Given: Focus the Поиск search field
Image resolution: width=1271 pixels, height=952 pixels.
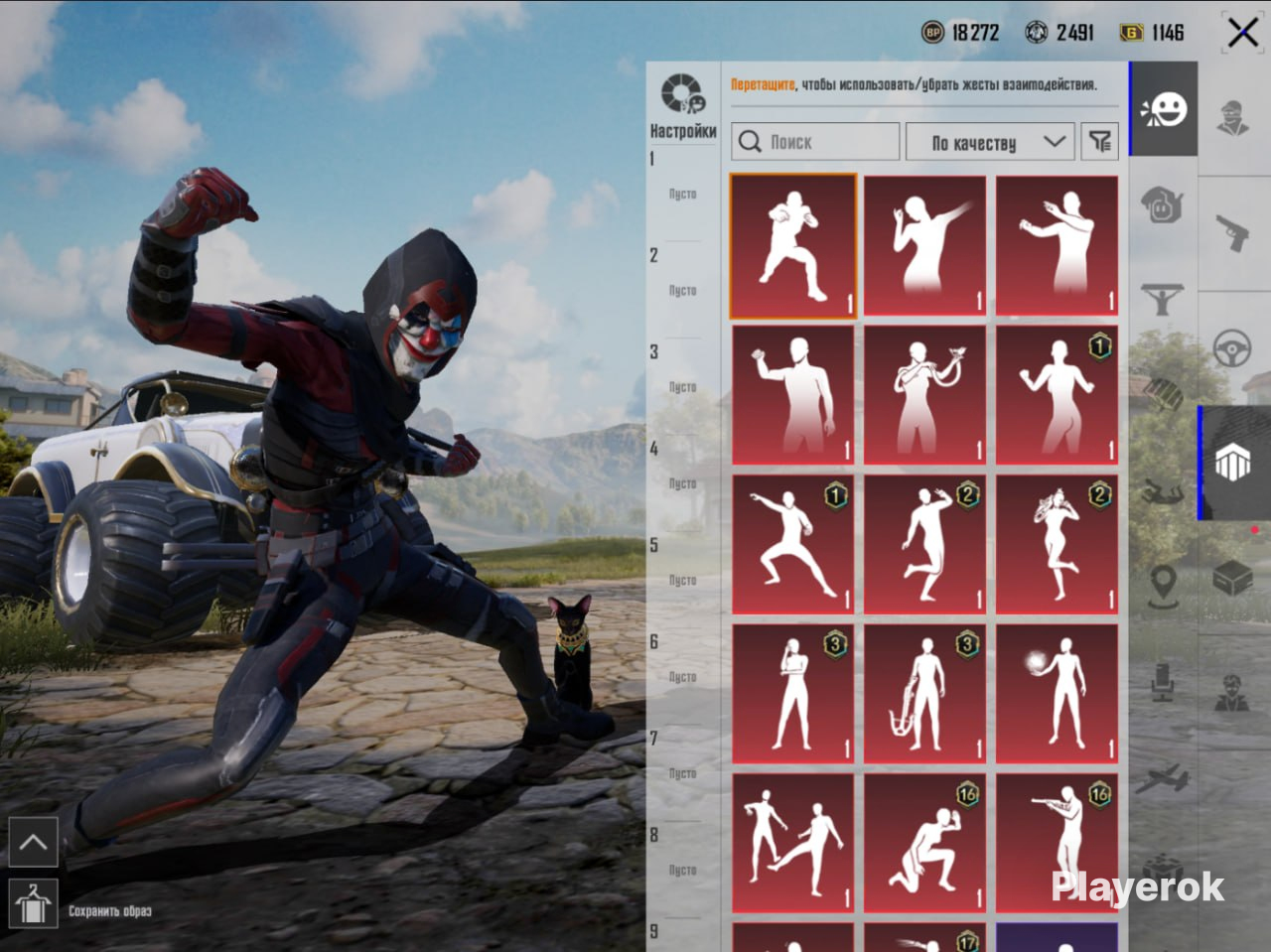Looking at the screenshot, I should click(815, 142).
